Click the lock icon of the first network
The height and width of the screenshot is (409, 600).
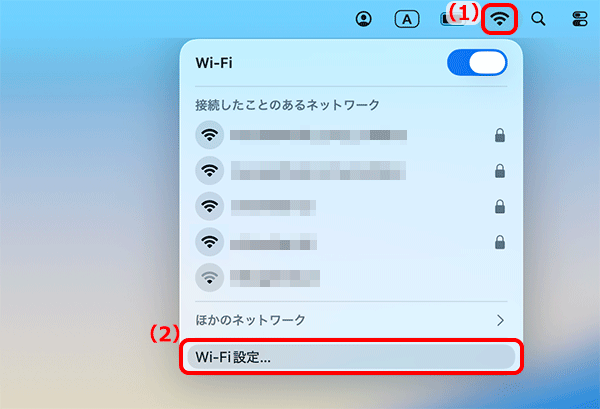499,135
